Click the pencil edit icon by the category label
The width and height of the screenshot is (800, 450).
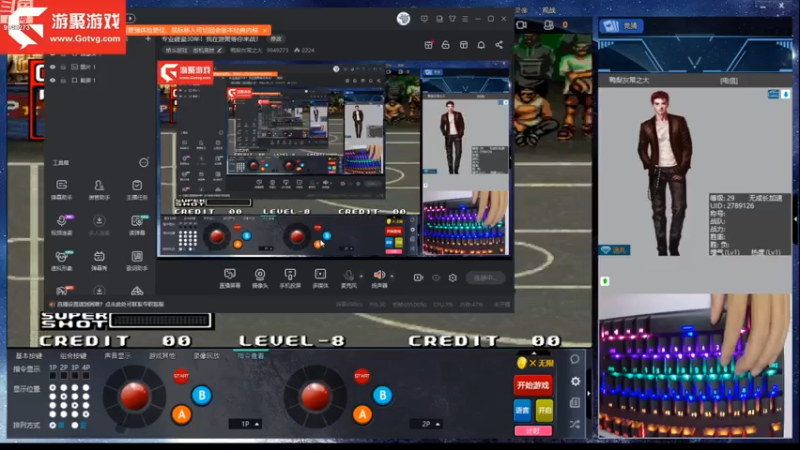pos(220,50)
